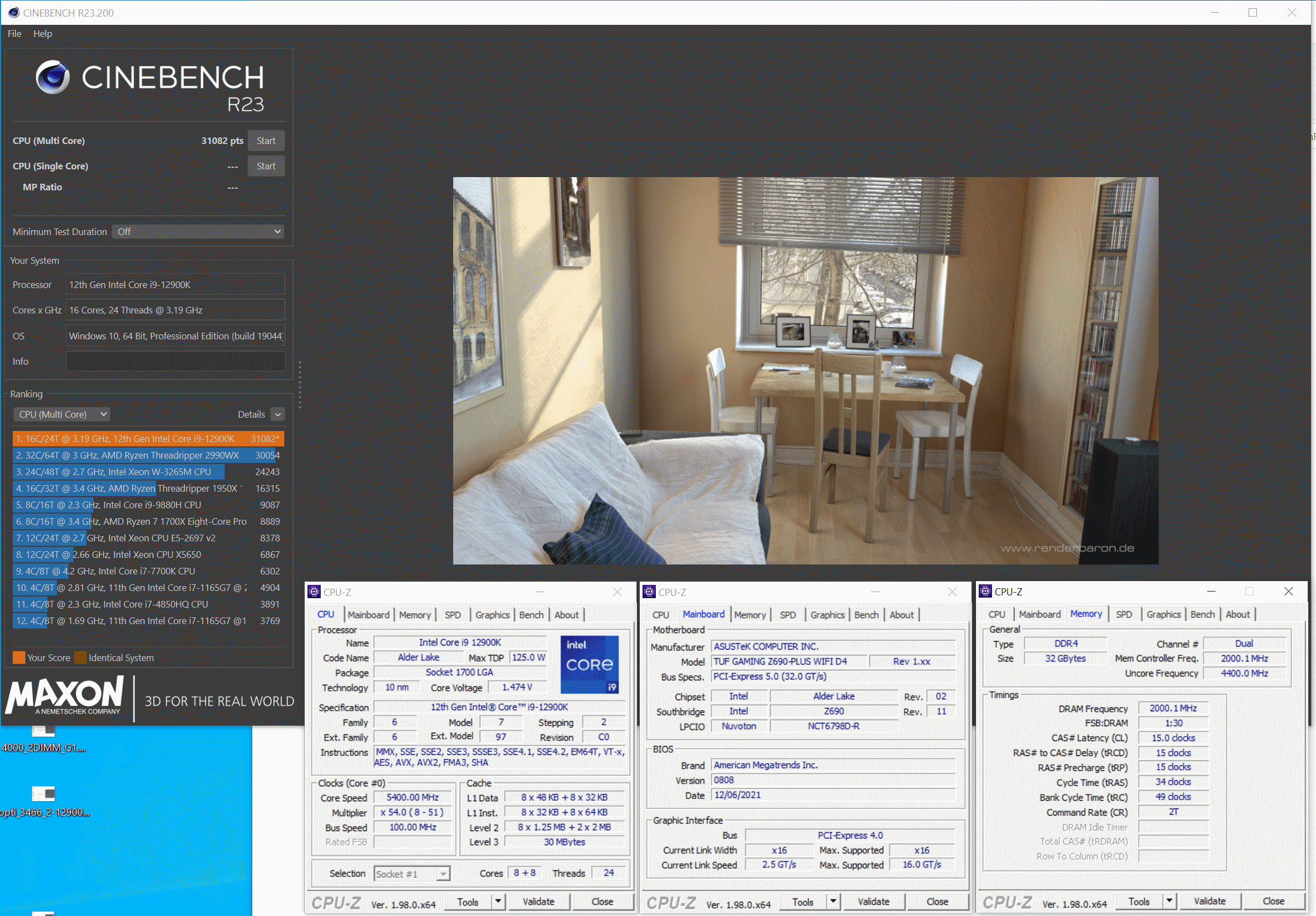This screenshot has height=916, width=1316.
Task: Click Validate in the CPU tab window
Action: point(538,902)
